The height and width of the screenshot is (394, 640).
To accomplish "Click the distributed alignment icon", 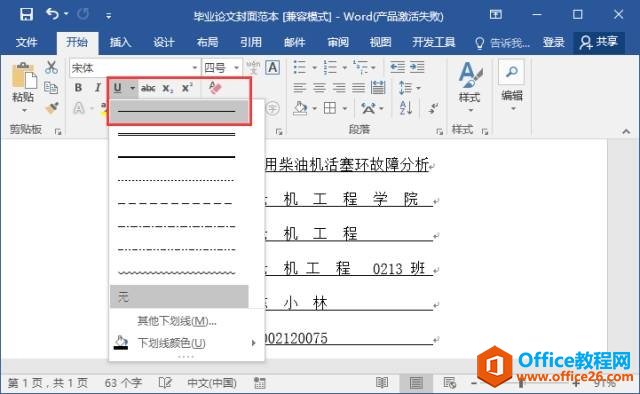I will point(378,88).
